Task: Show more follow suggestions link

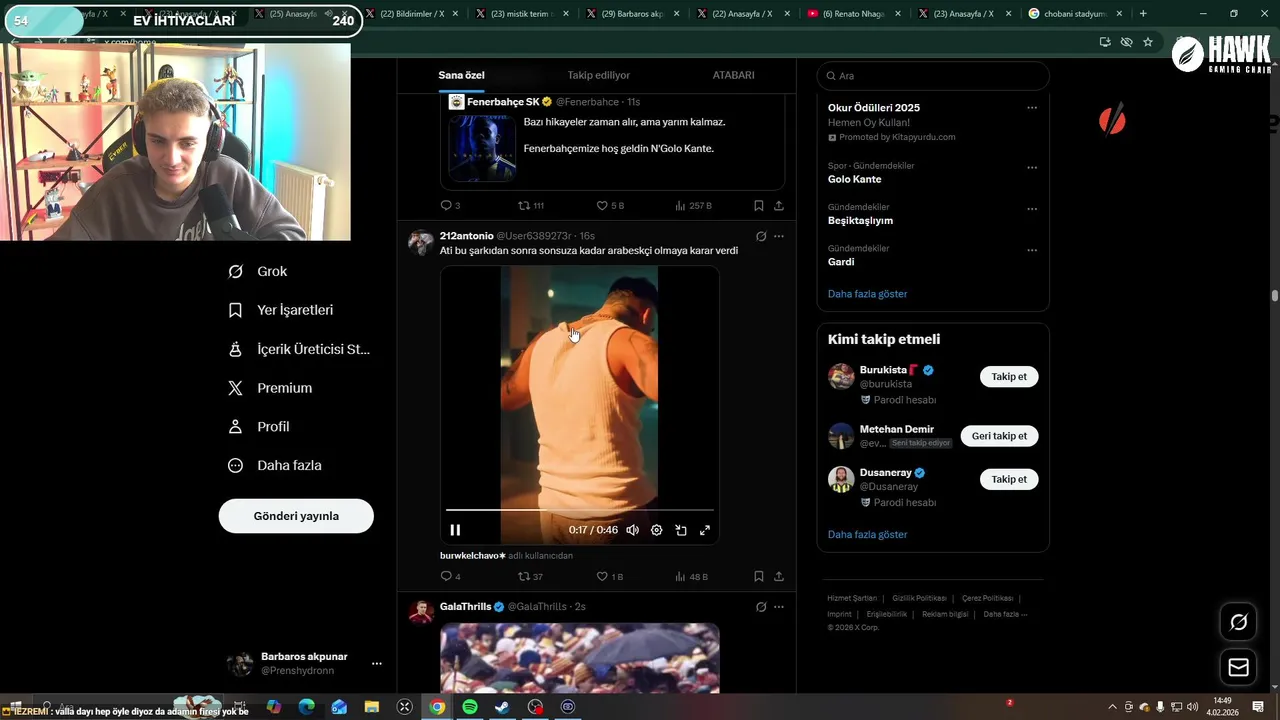Action: (867, 535)
